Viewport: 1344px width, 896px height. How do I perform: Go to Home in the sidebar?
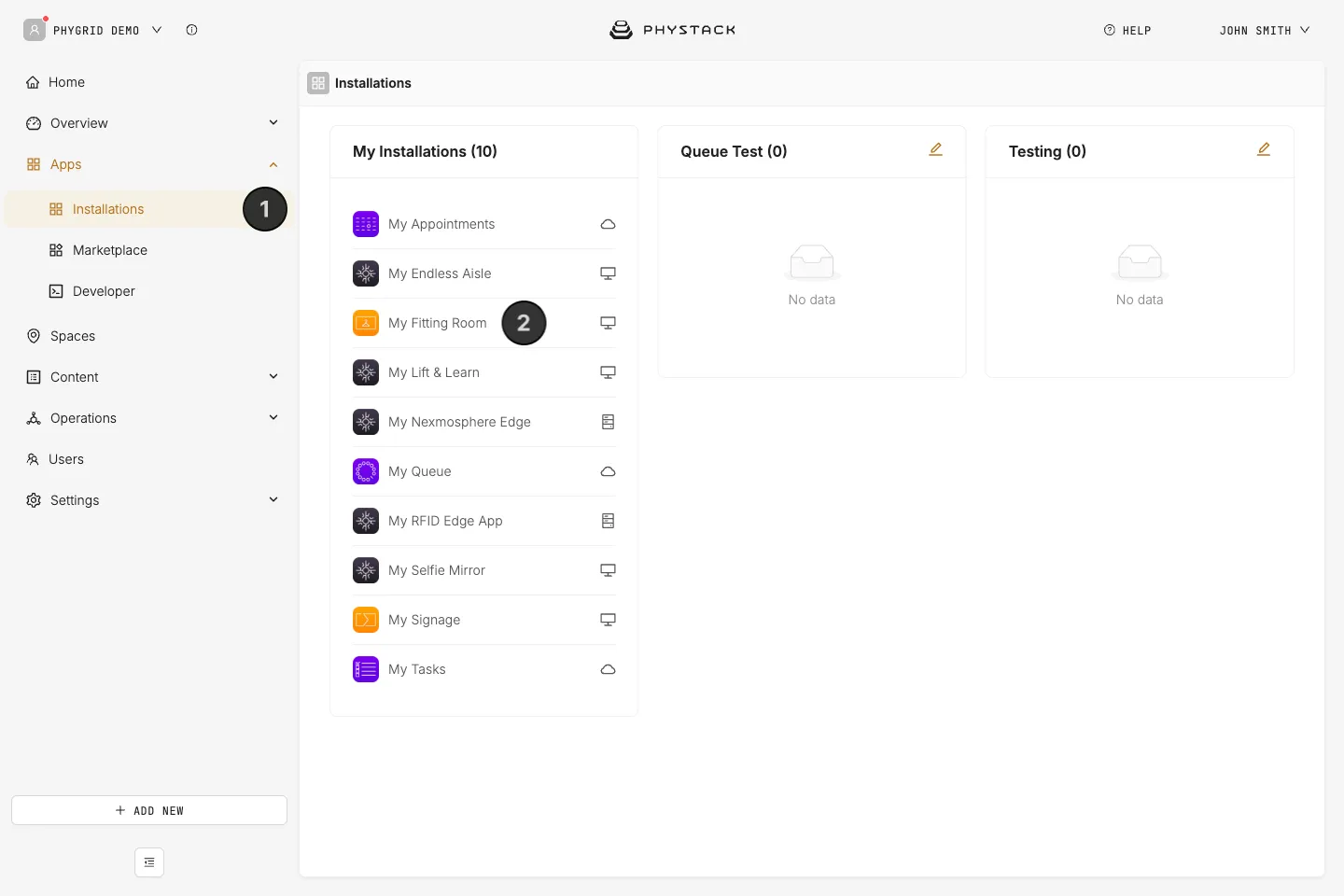pos(149,82)
